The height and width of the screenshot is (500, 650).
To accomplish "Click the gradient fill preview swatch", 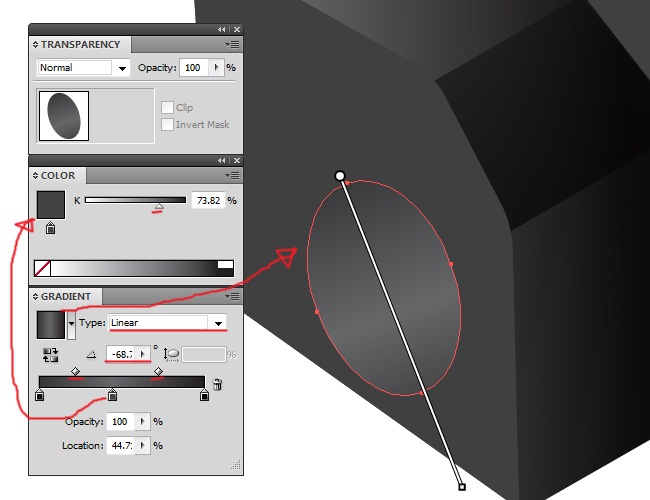I will [51, 325].
